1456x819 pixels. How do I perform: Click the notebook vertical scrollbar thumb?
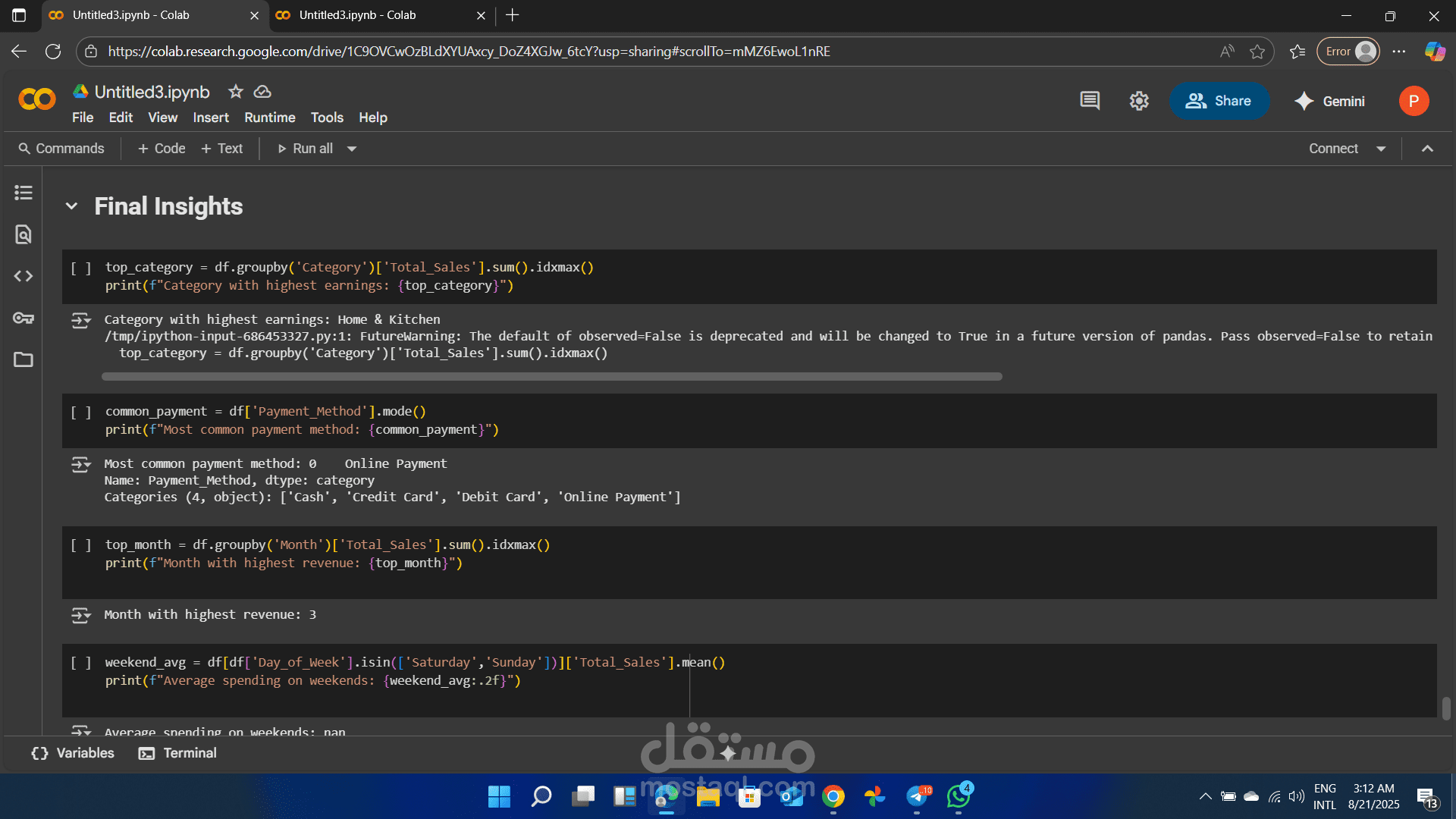point(1446,709)
